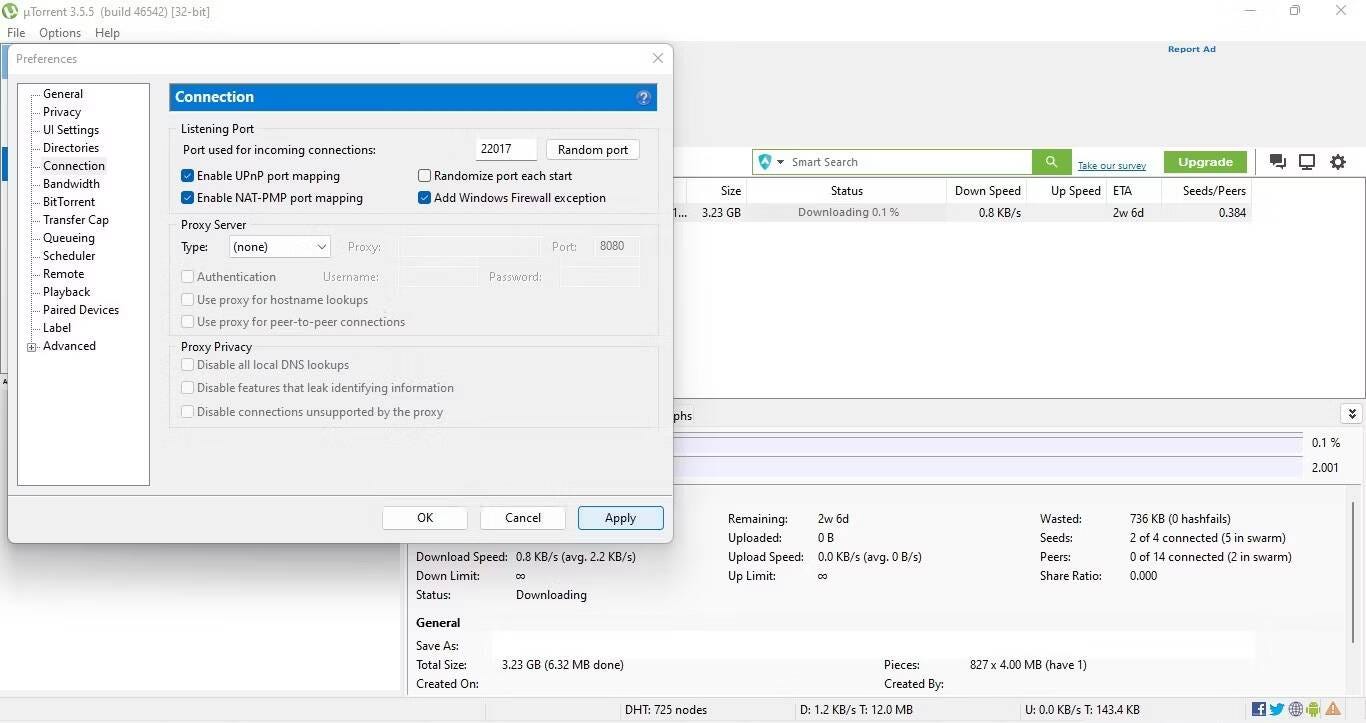Follow the Take our survey link
Image resolution: width=1366 pixels, height=723 pixels.
point(1111,165)
